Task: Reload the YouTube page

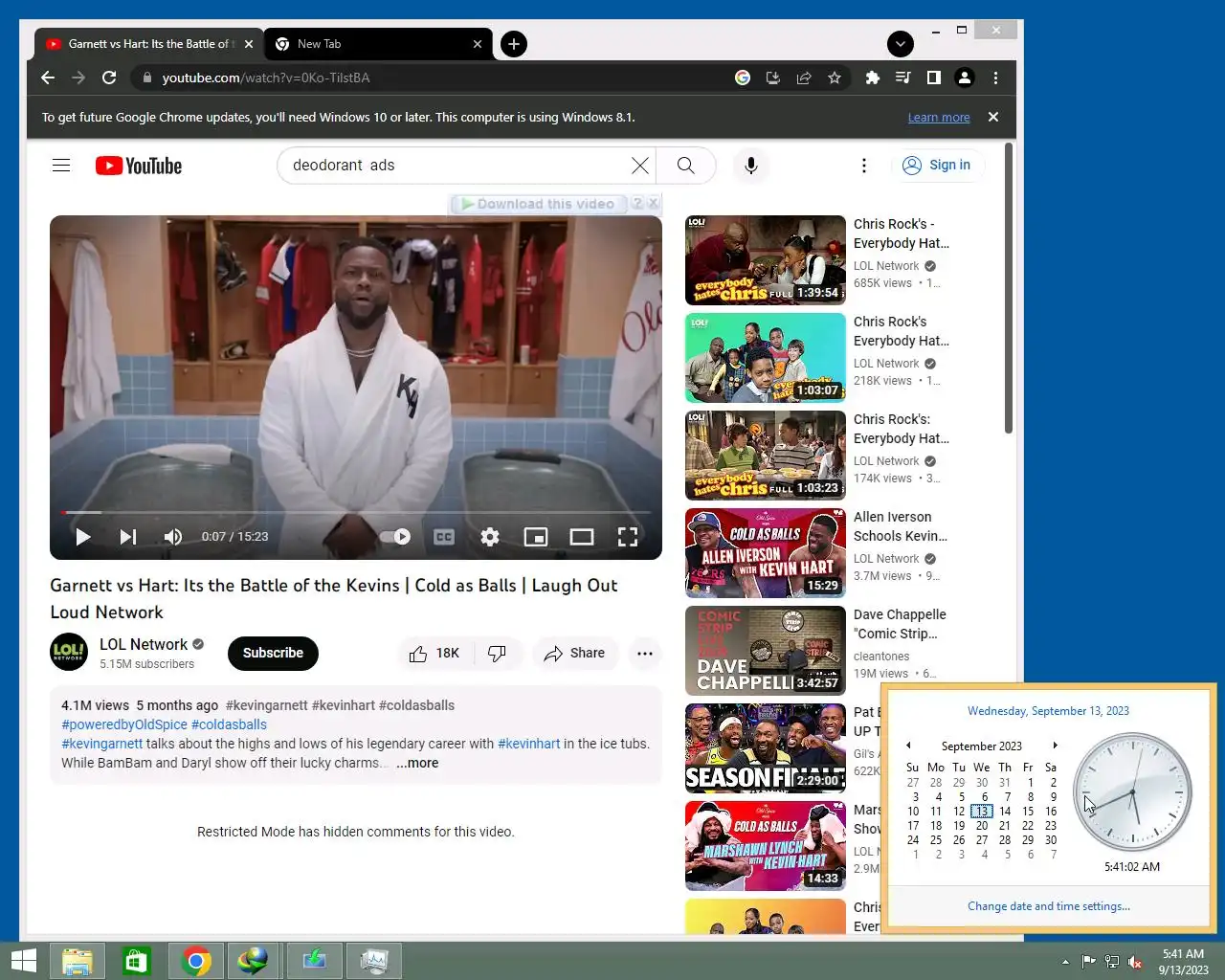Action: click(x=109, y=78)
